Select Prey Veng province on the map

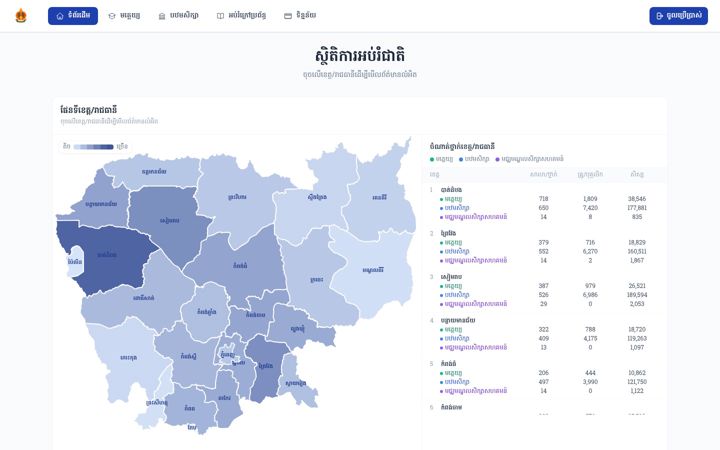[x=265, y=366]
